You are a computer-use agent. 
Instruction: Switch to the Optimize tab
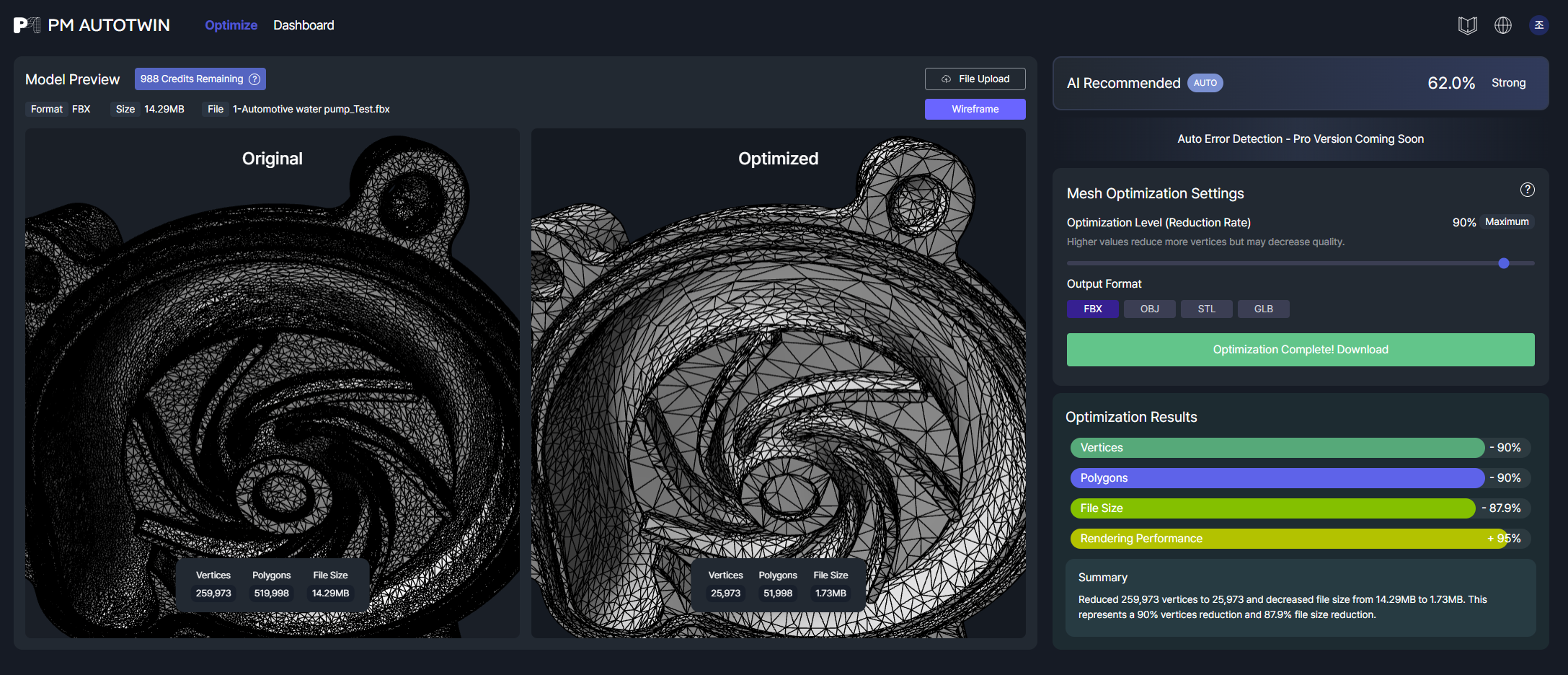231,25
